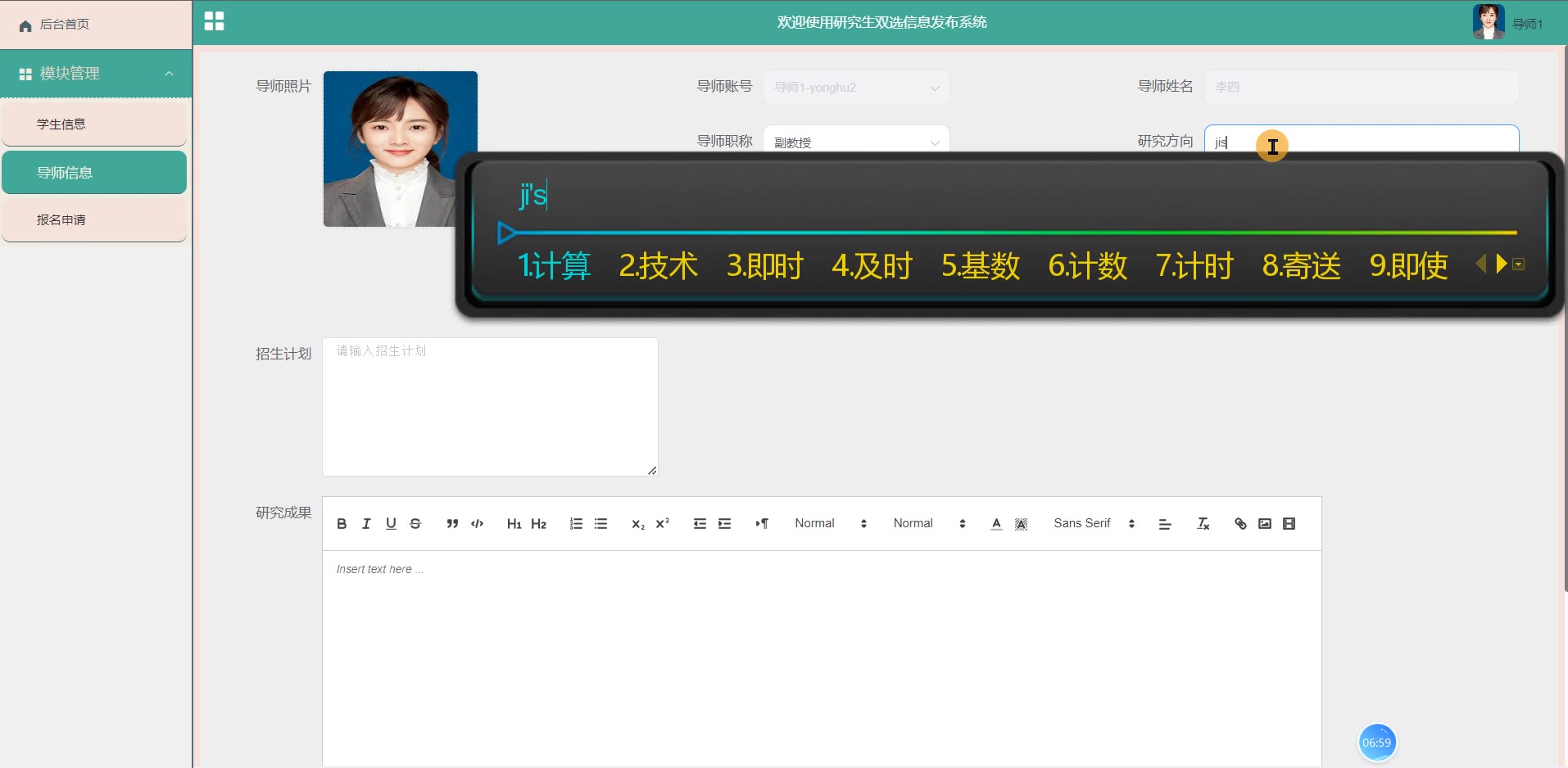Choose IME candidate 7.计时
The width and height of the screenshot is (1568, 768).
[x=1194, y=265]
